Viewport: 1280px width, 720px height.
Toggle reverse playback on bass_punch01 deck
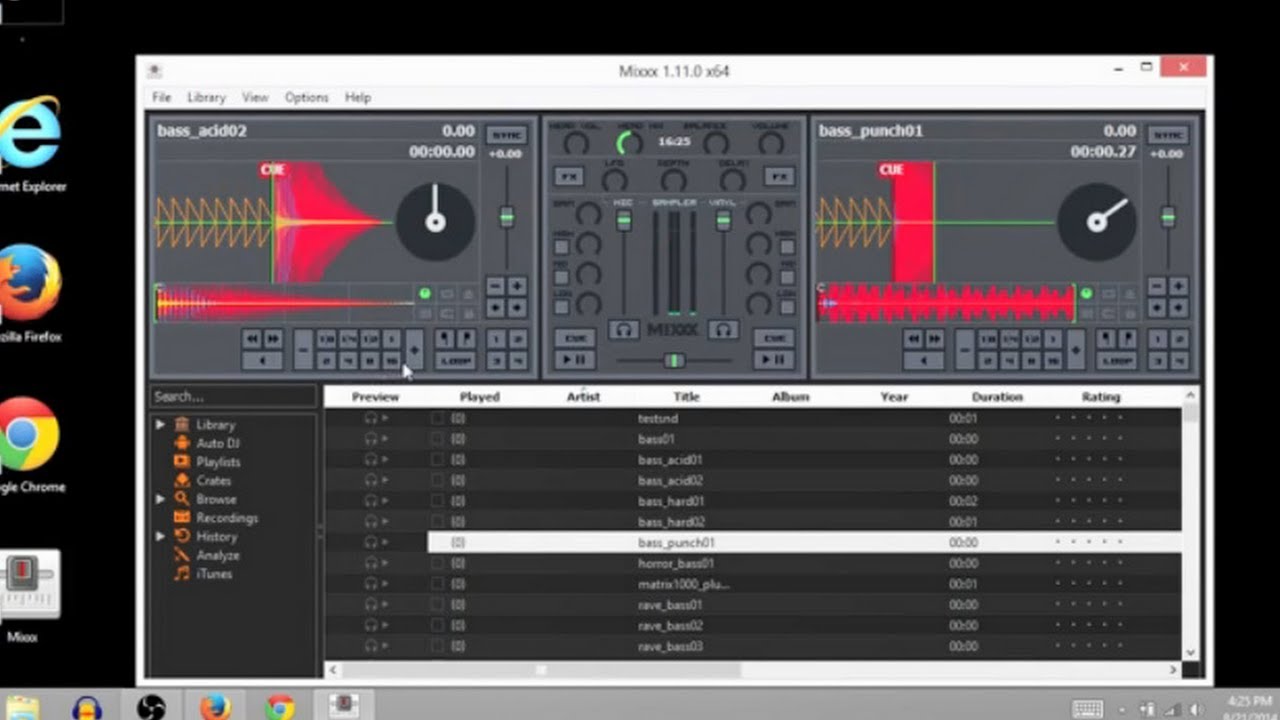click(924, 361)
